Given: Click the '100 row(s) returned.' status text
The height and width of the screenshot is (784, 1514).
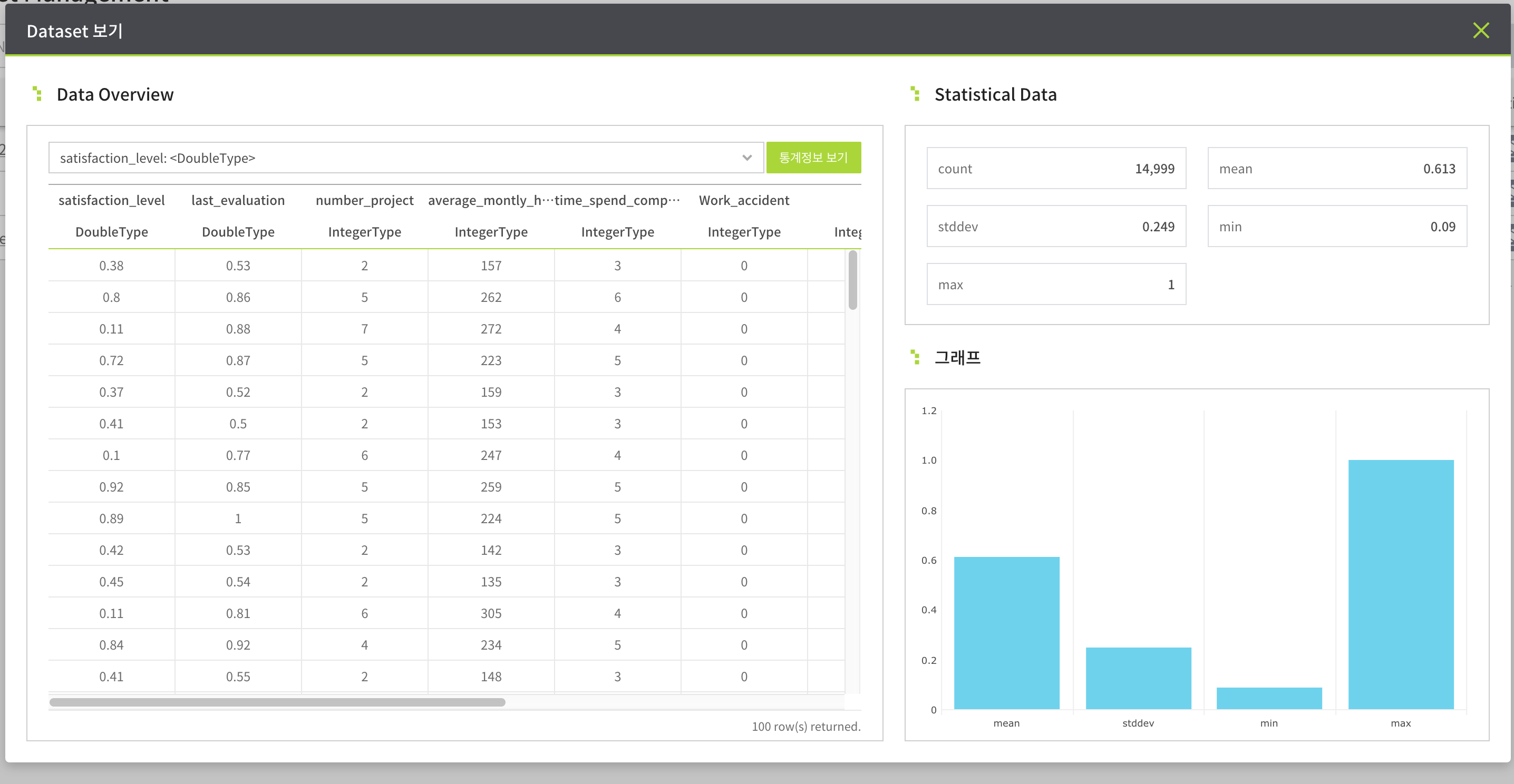Looking at the screenshot, I should [806, 727].
